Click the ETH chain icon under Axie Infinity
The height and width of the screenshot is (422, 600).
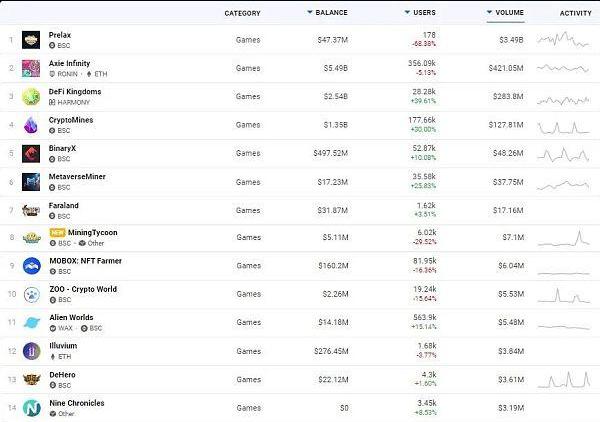click(89, 74)
